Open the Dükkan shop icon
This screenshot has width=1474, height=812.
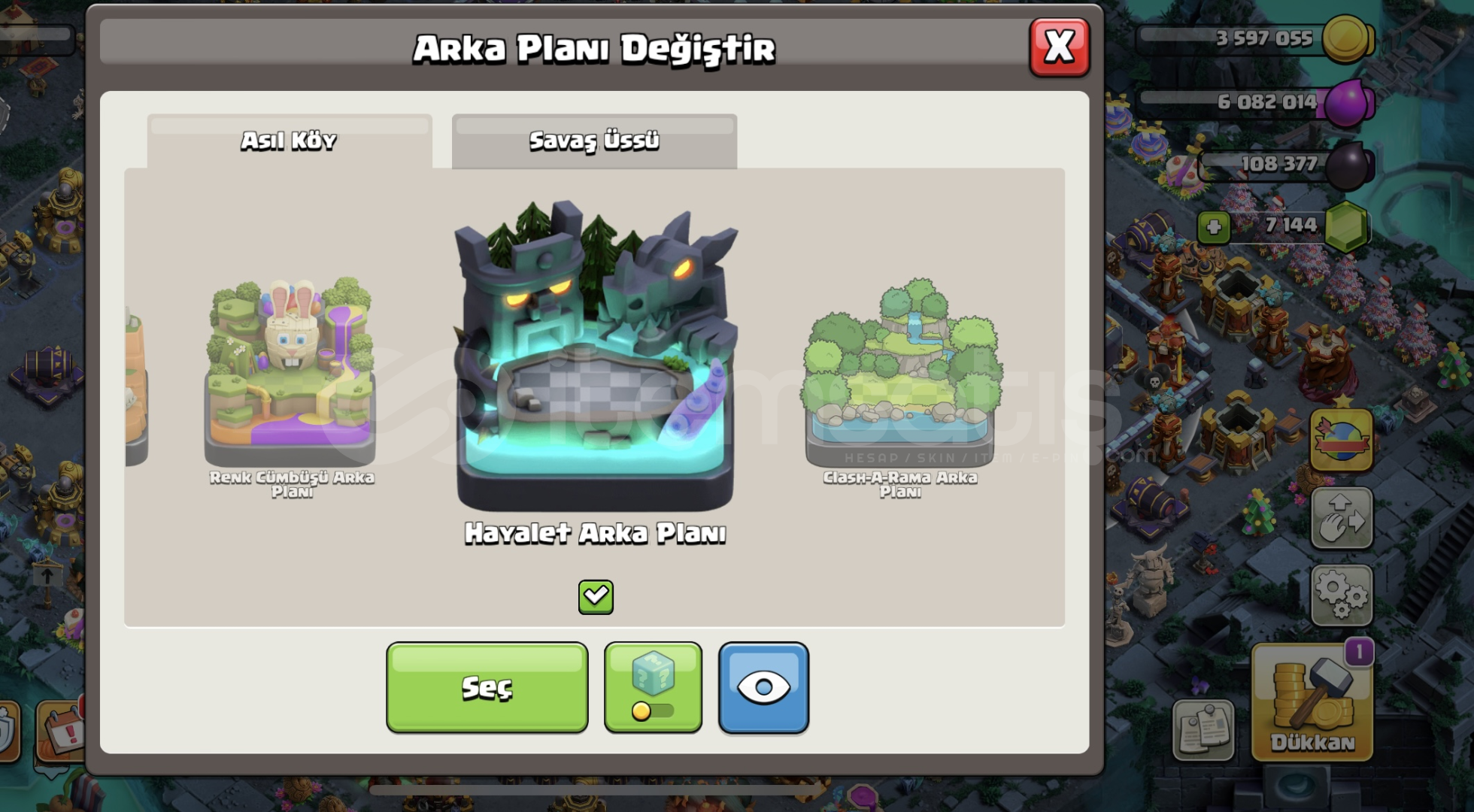click(x=1312, y=702)
